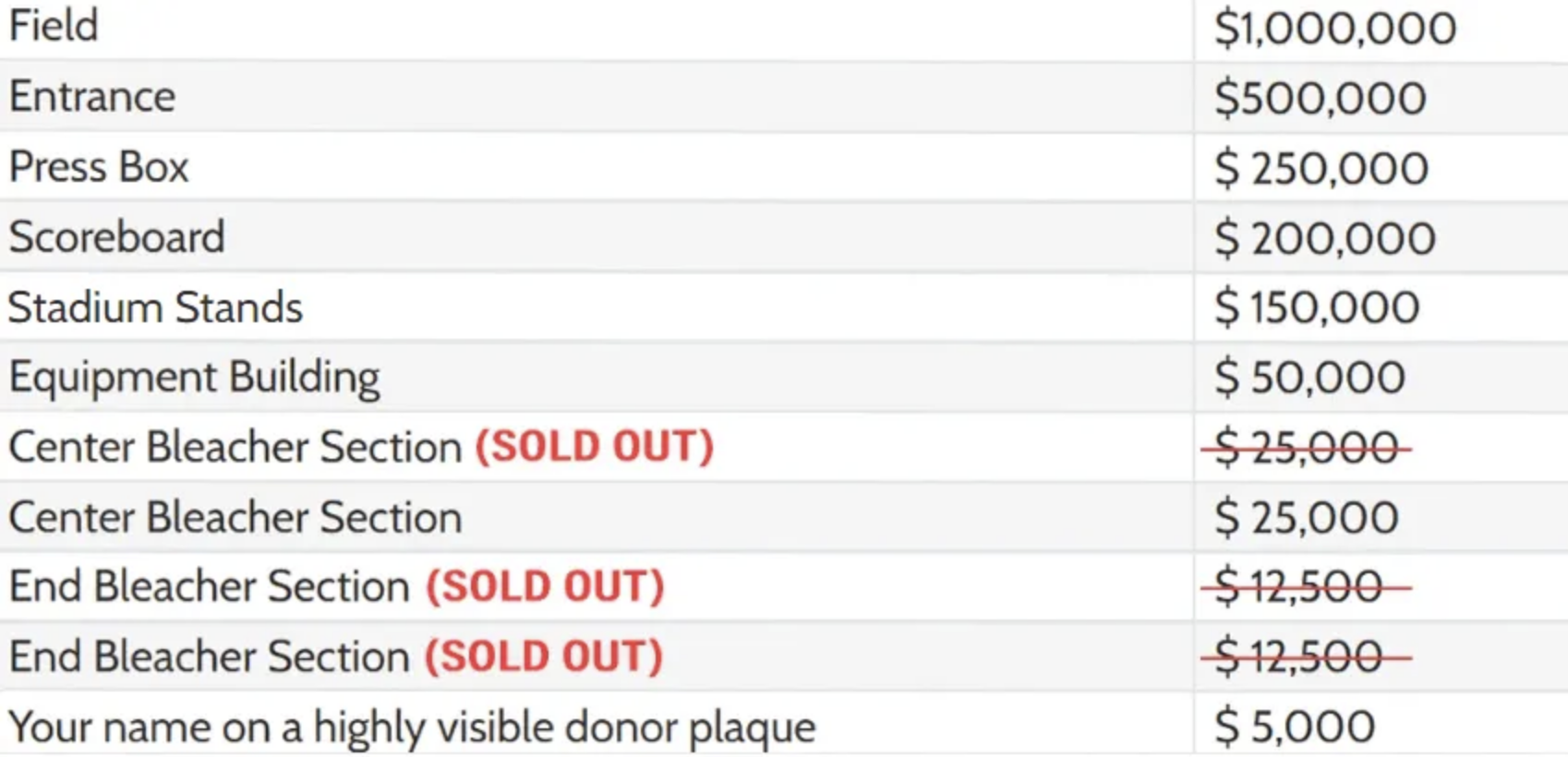Click the "Entrance" naming option
This screenshot has height=757, width=1568.
click(x=92, y=97)
